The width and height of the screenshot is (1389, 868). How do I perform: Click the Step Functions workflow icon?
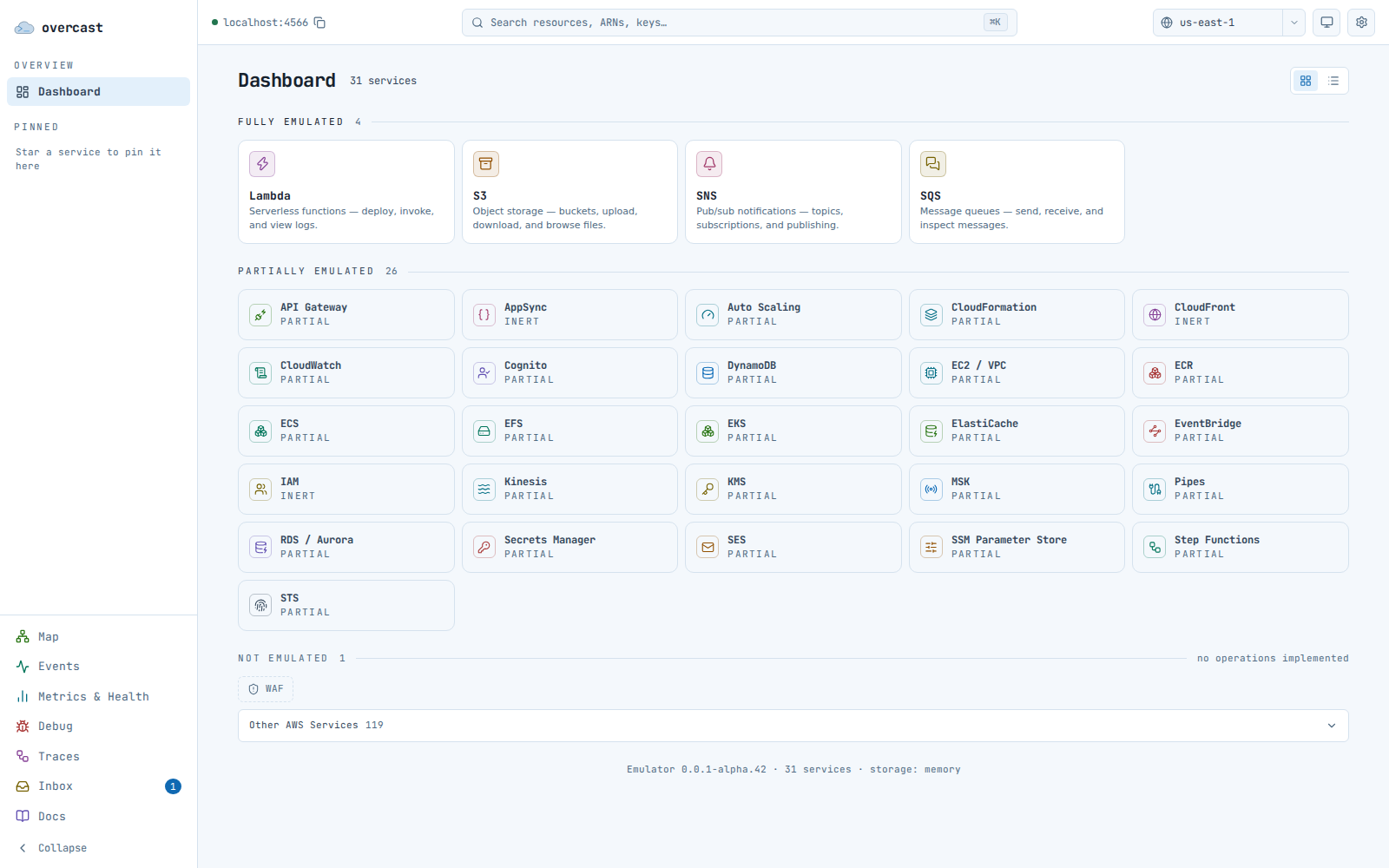(x=1155, y=548)
